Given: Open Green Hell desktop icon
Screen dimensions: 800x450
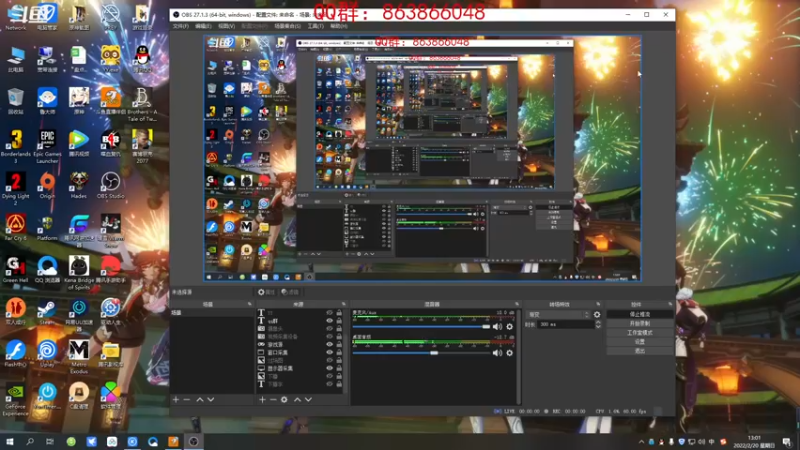Looking at the screenshot, I should click(16, 270).
